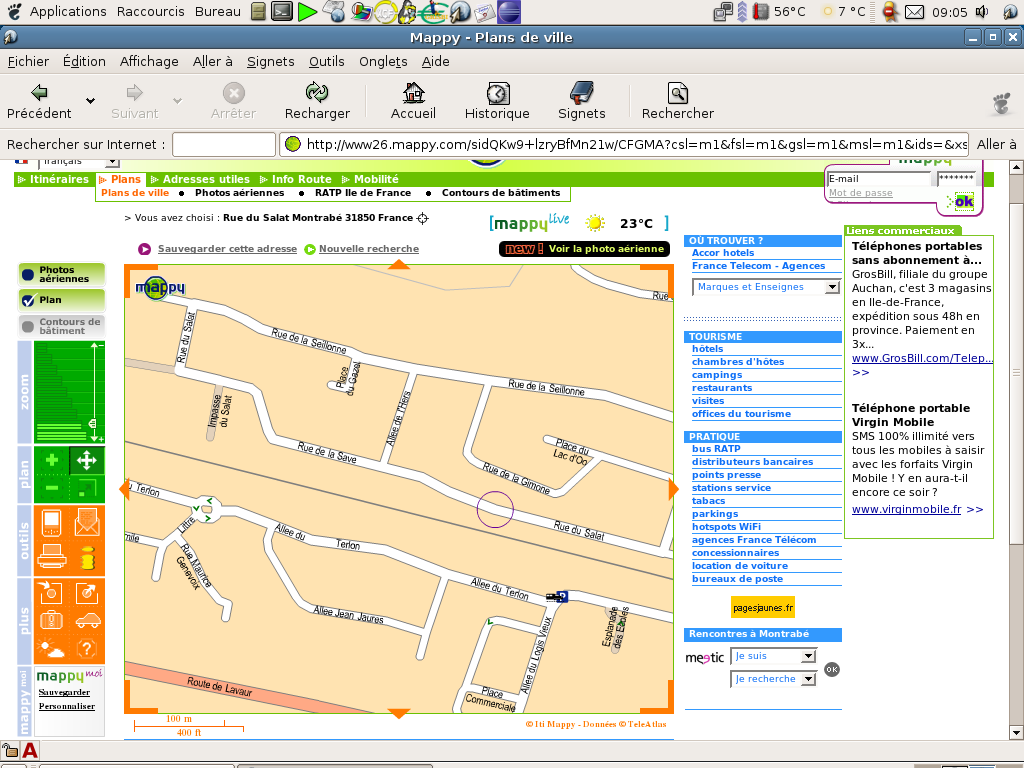Screen dimensions: 1024x768
Task: Open the Outils menu
Action: (x=327, y=61)
